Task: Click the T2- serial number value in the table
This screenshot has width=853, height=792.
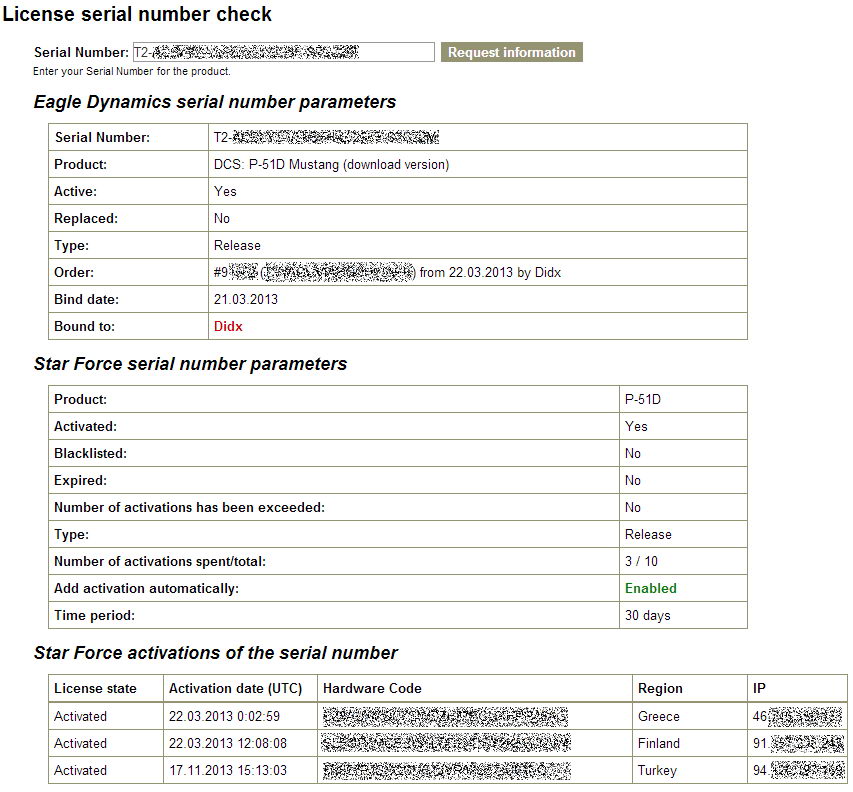Action: click(x=326, y=138)
